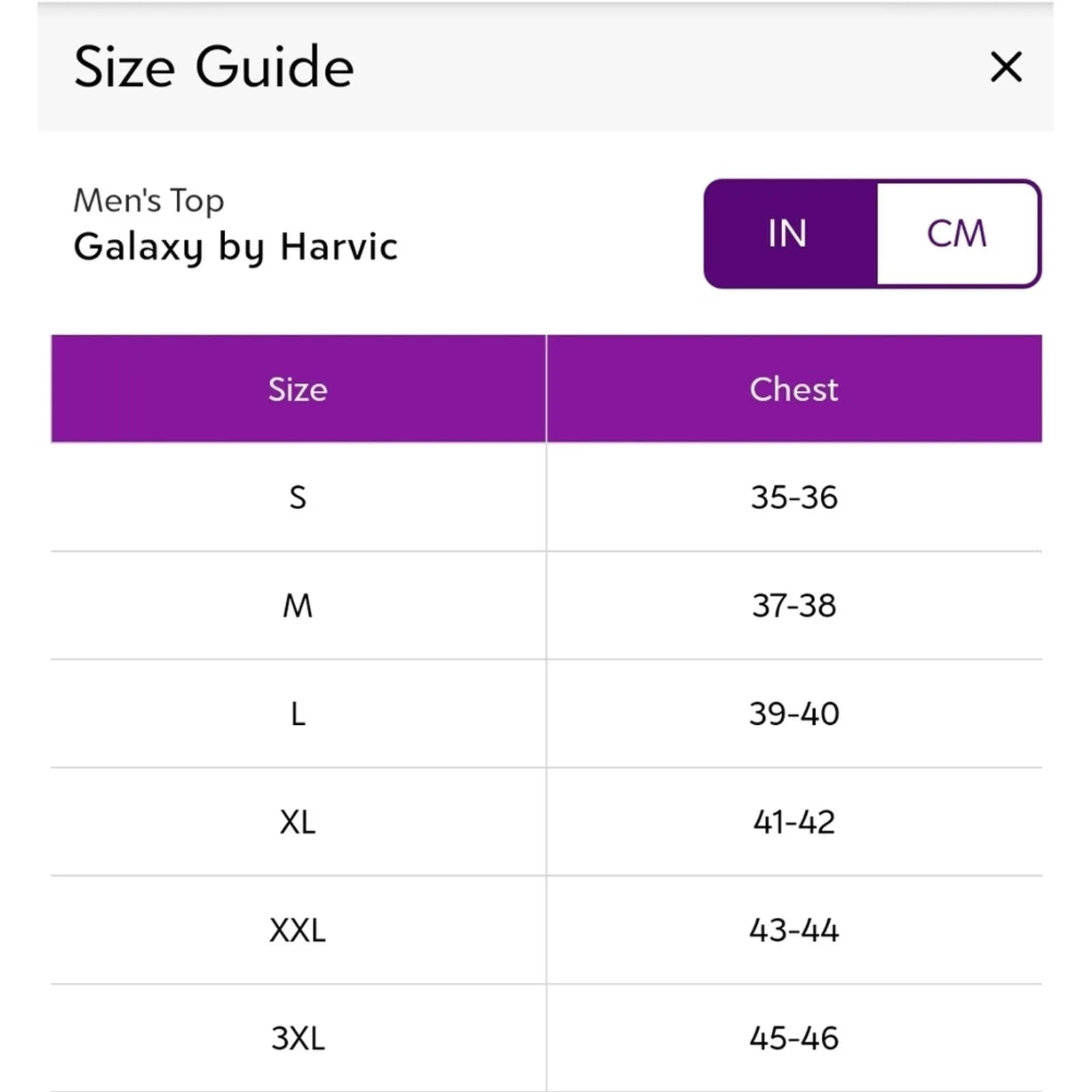Select the 3XL size row

click(x=298, y=1038)
